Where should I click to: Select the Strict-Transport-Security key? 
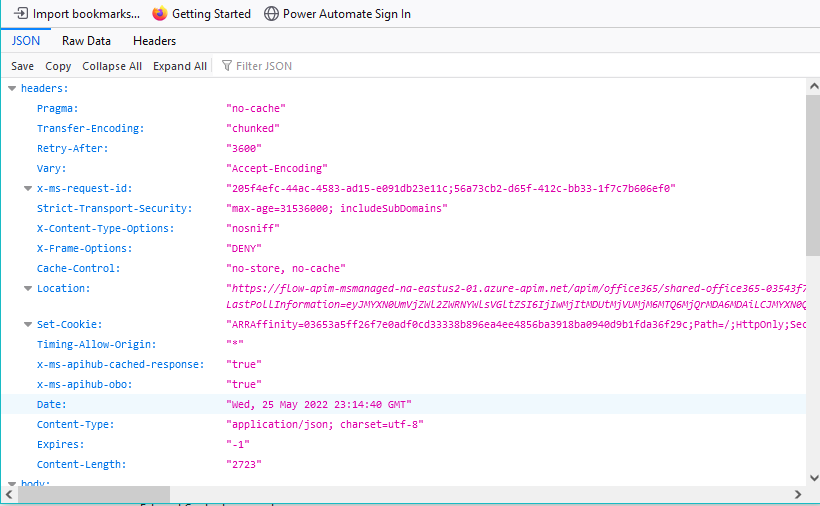pos(115,208)
